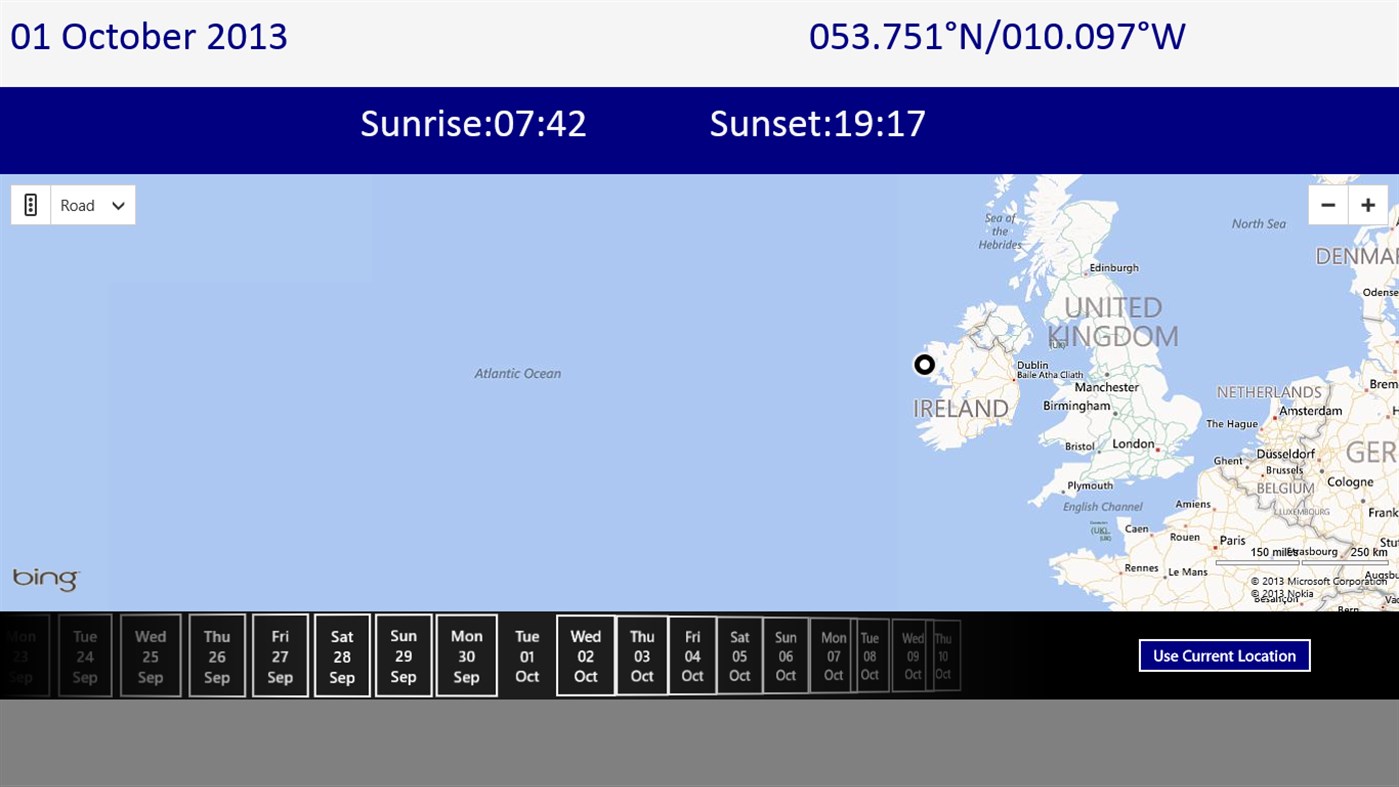Select the Tue 01 Oct date tile
This screenshot has width=1399, height=787.
coord(527,655)
